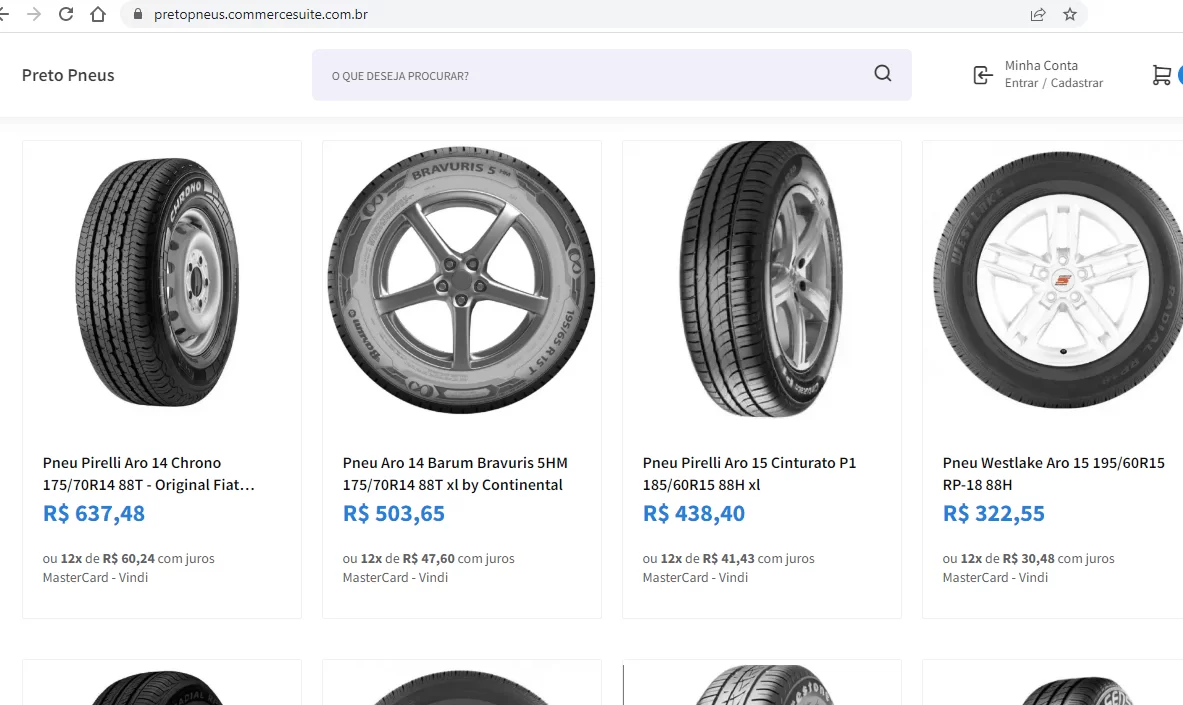Click 'MasterCard - Vindi' under Barum Bravuris

coord(395,577)
